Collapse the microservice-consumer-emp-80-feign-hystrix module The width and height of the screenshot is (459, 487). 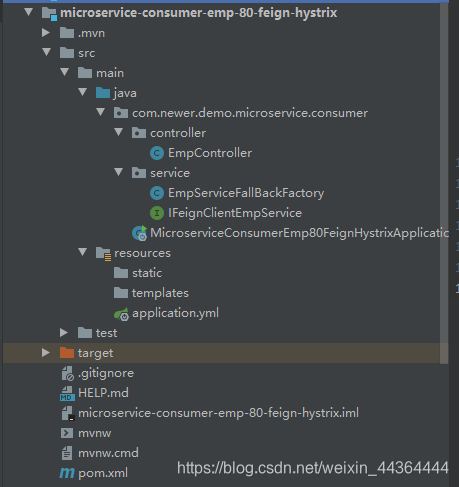[29, 13]
